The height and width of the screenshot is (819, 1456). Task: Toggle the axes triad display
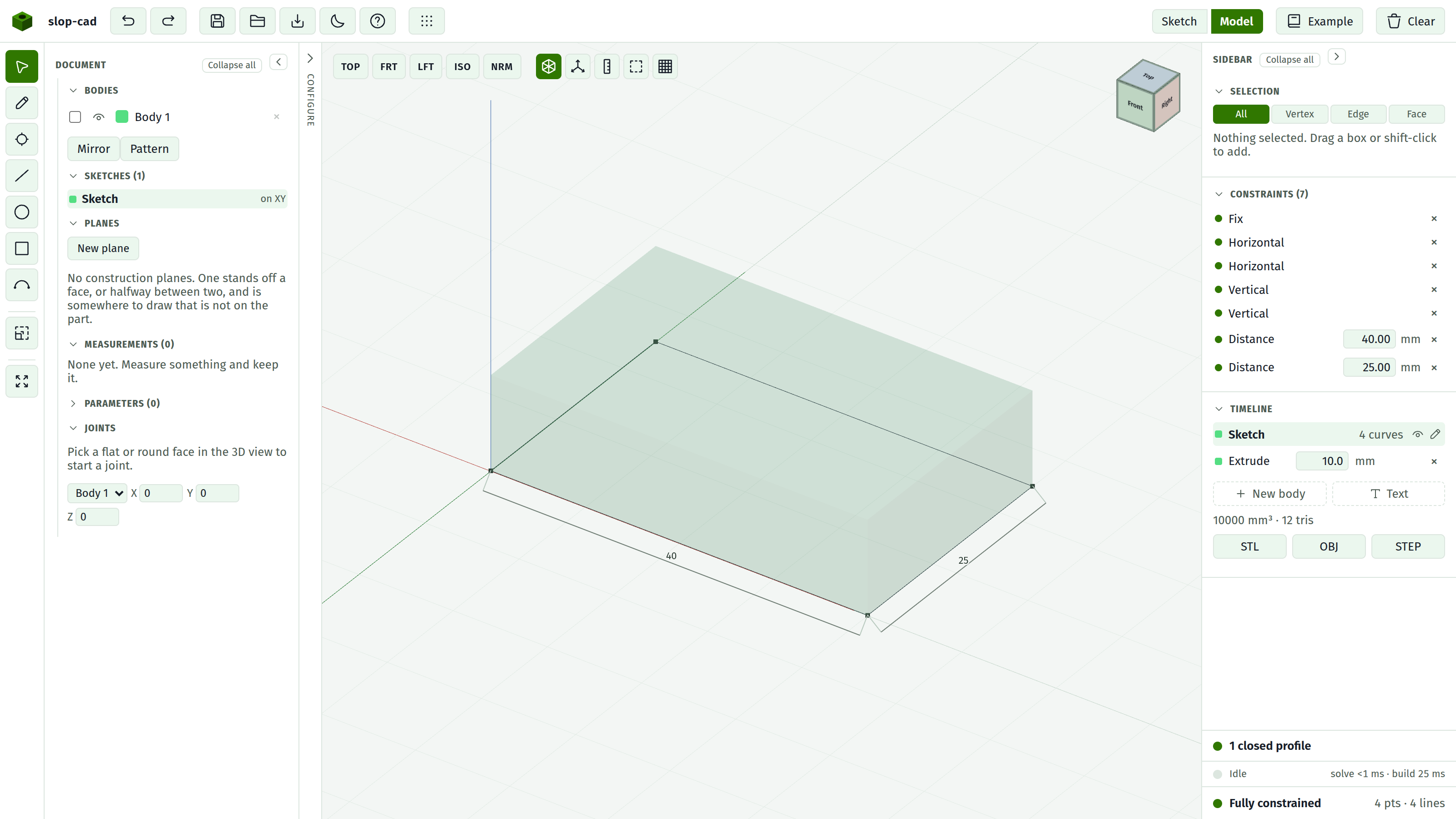[x=578, y=67]
